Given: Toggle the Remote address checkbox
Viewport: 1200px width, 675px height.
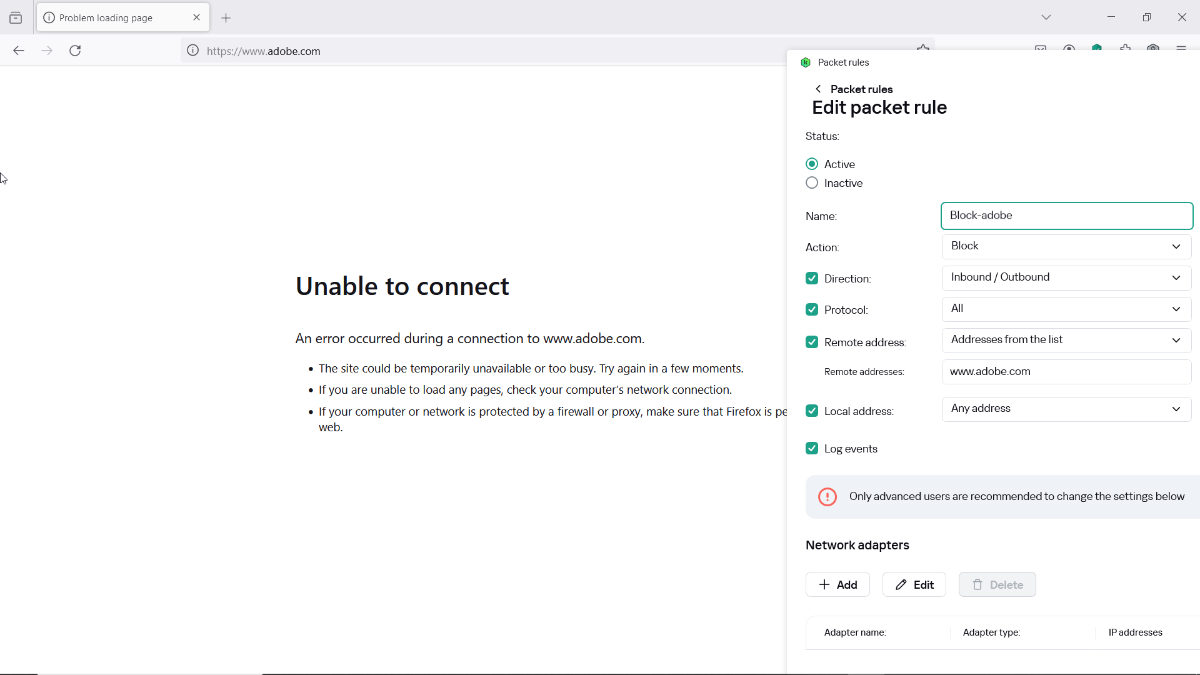Looking at the screenshot, I should (812, 342).
